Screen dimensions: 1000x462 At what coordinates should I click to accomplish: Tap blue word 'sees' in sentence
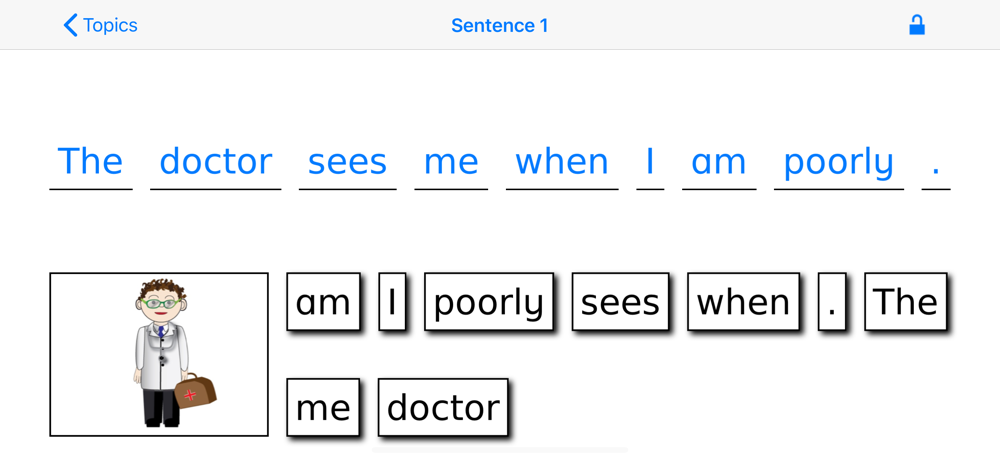point(348,162)
